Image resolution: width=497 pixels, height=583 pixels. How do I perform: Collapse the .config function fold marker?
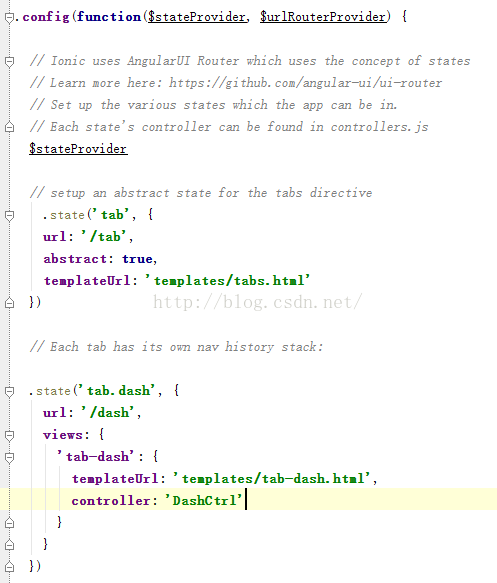coord(9,17)
